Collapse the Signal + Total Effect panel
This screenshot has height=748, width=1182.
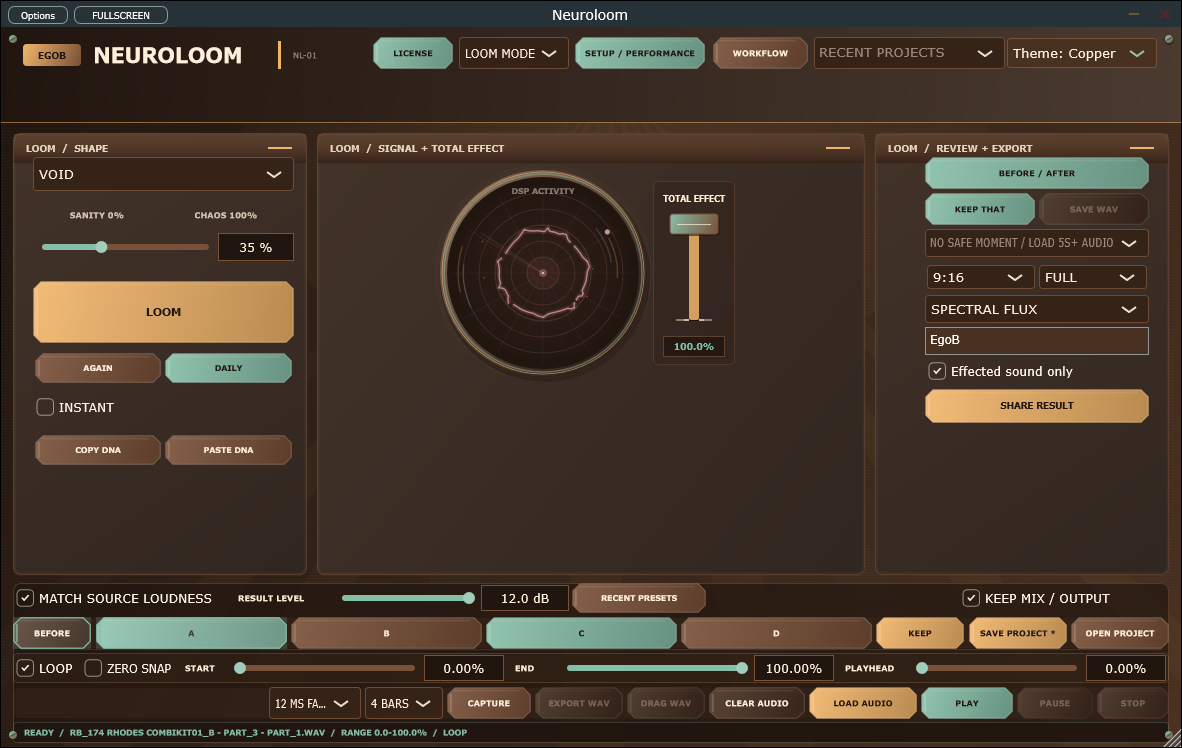coord(838,148)
